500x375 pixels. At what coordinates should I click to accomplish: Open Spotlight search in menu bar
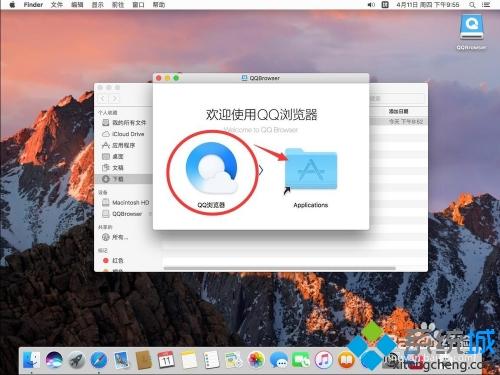(x=472, y=5)
